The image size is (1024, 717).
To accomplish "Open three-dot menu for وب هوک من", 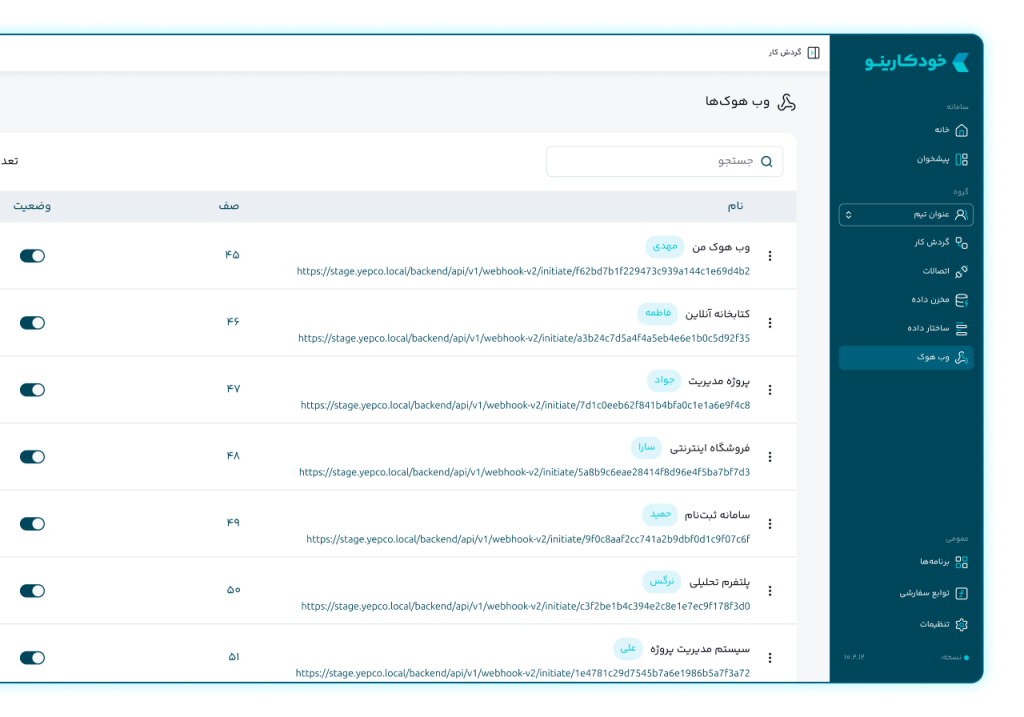I will pos(770,256).
